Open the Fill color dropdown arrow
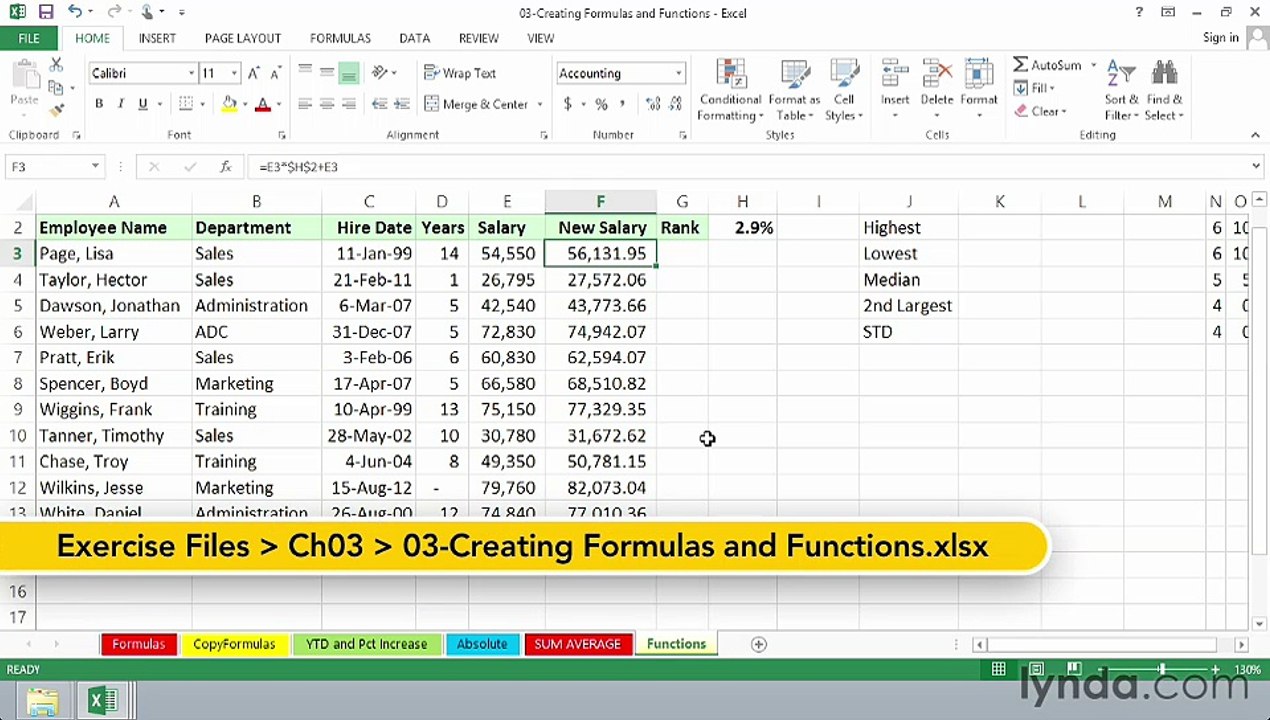 click(245, 104)
